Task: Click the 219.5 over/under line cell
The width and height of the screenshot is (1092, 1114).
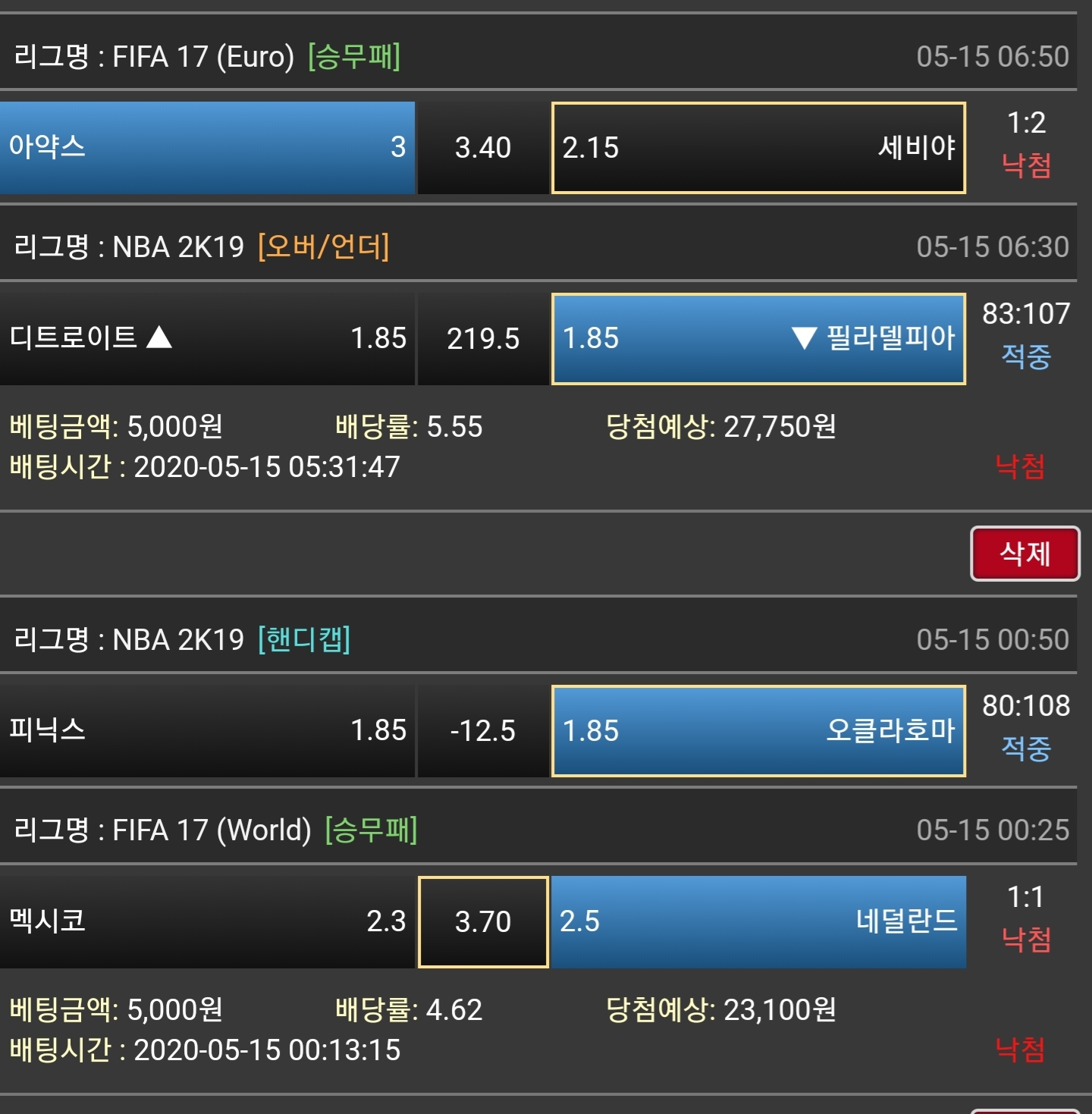Action: (x=483, y=338)
